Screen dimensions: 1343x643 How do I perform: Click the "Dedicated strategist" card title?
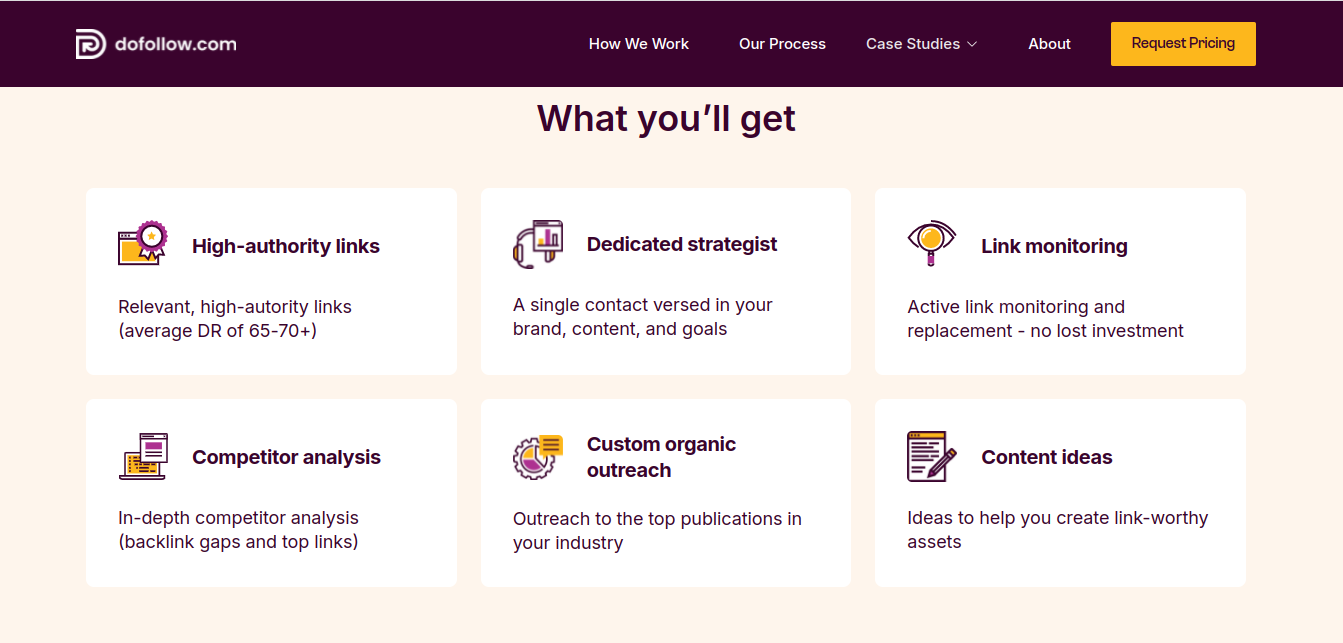(682, 244)
